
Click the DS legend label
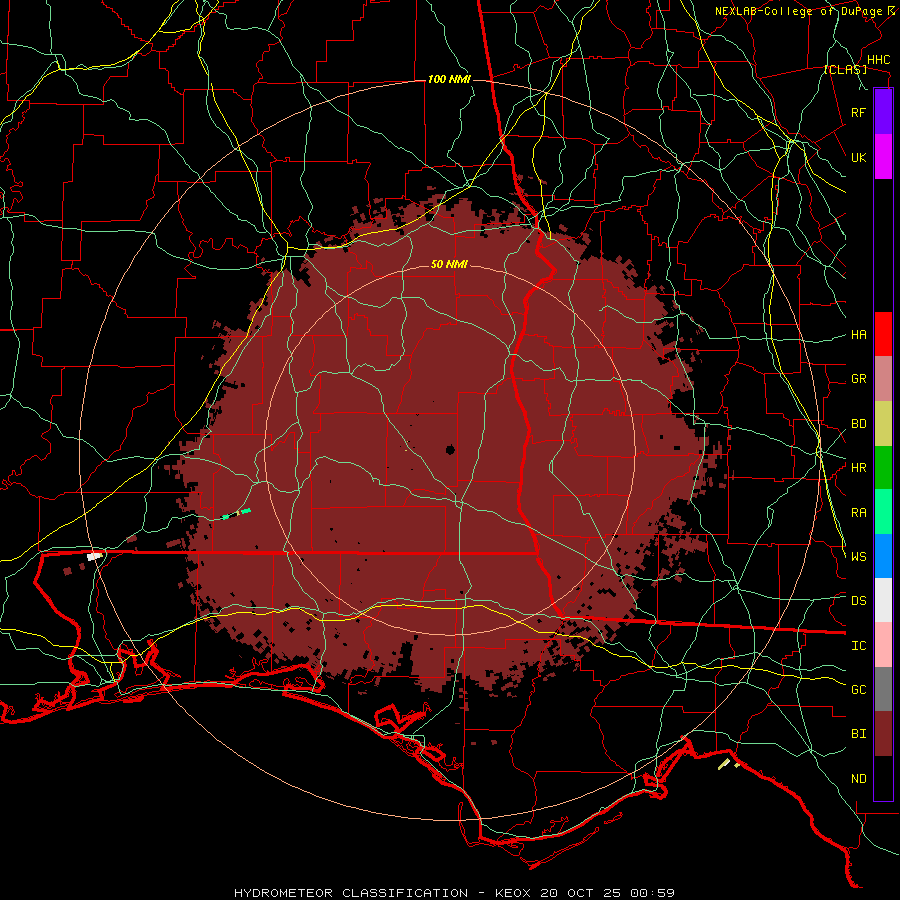tap(858, 601)
